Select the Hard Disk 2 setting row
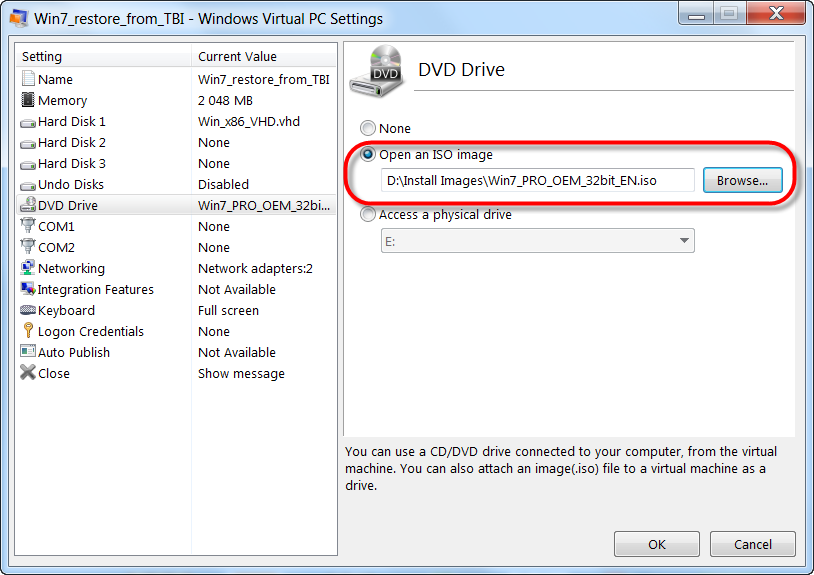This screenshot has width=814, height=575. pos(177,143)
